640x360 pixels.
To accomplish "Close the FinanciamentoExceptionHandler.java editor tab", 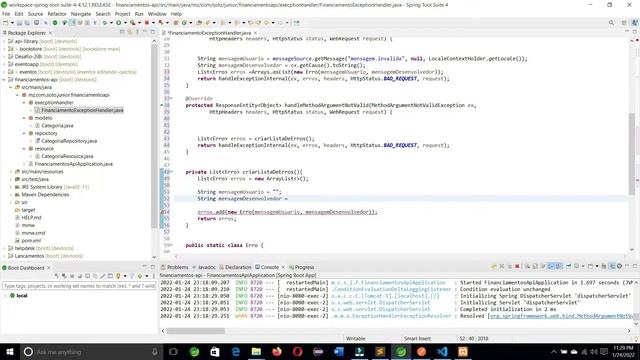I will click(256, 33).
